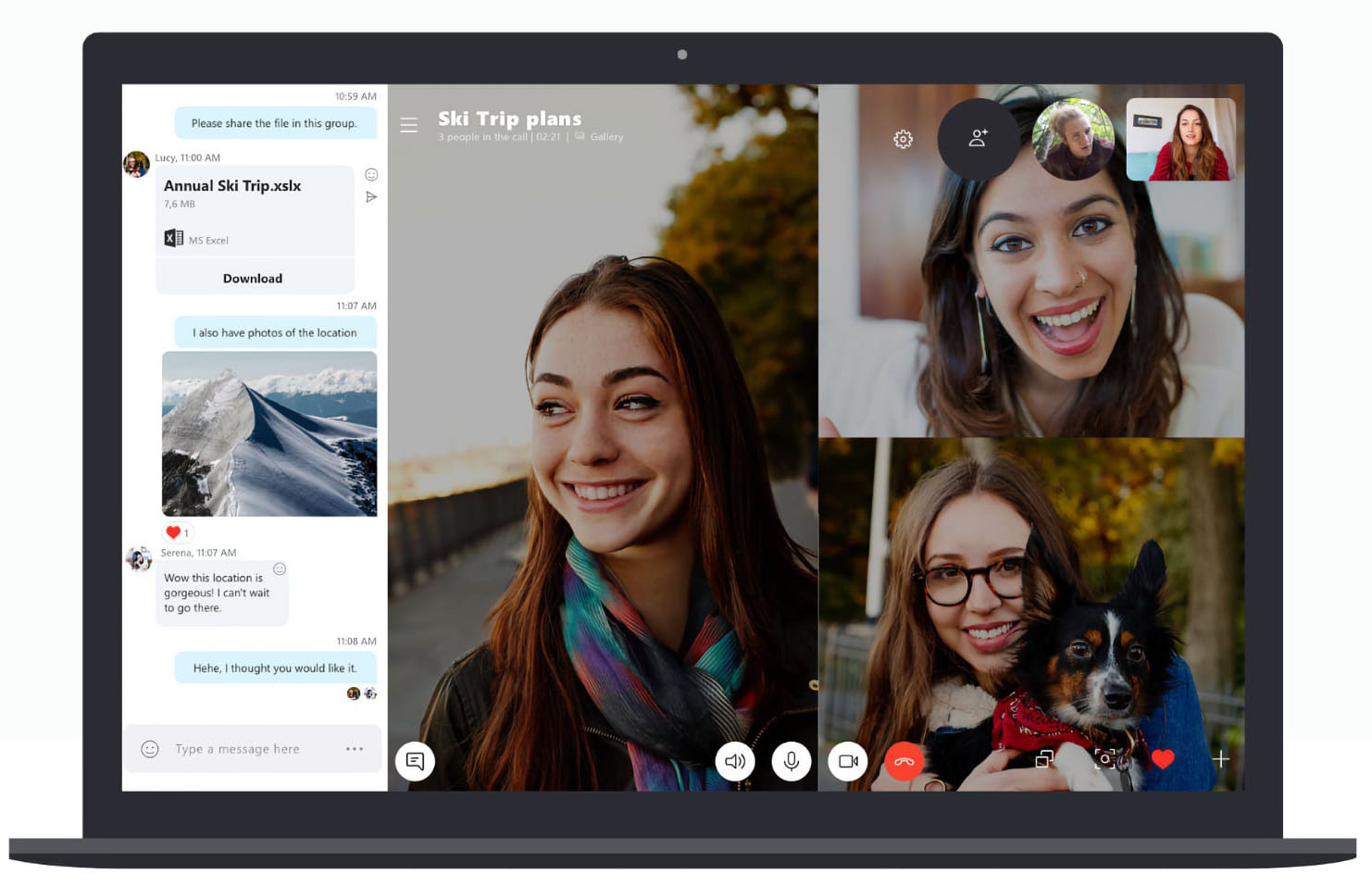Image resolution: width=1372 pixels, height=887 pixels.
Task: Open more call options plus icon
Action: pos(1221,759)
